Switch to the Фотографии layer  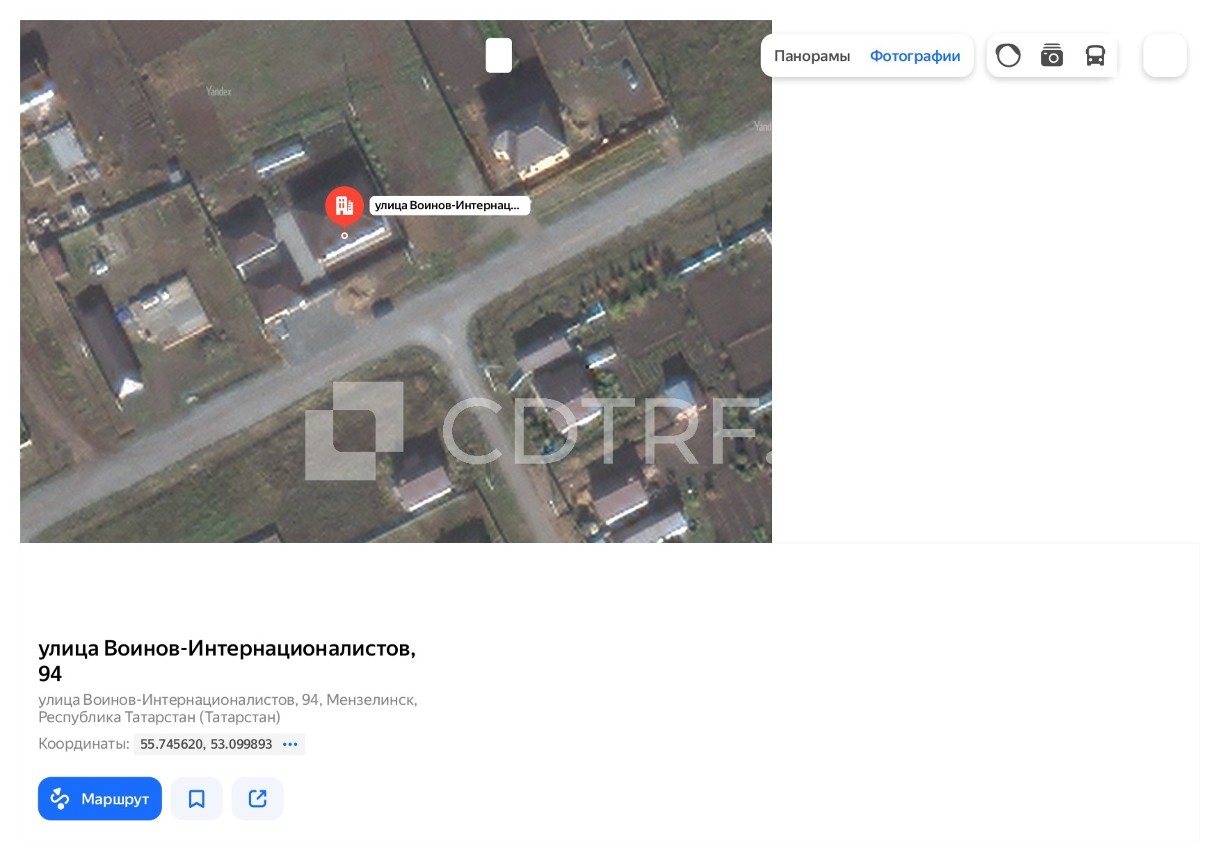point(915,56)
